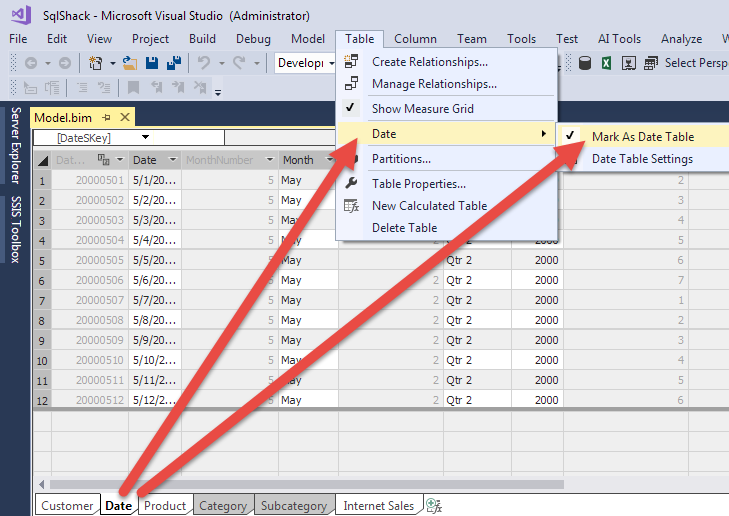Viewport: 729px width, 516px height.
Task: Open the Date column header filter dropdown
Action: (172, 160)
